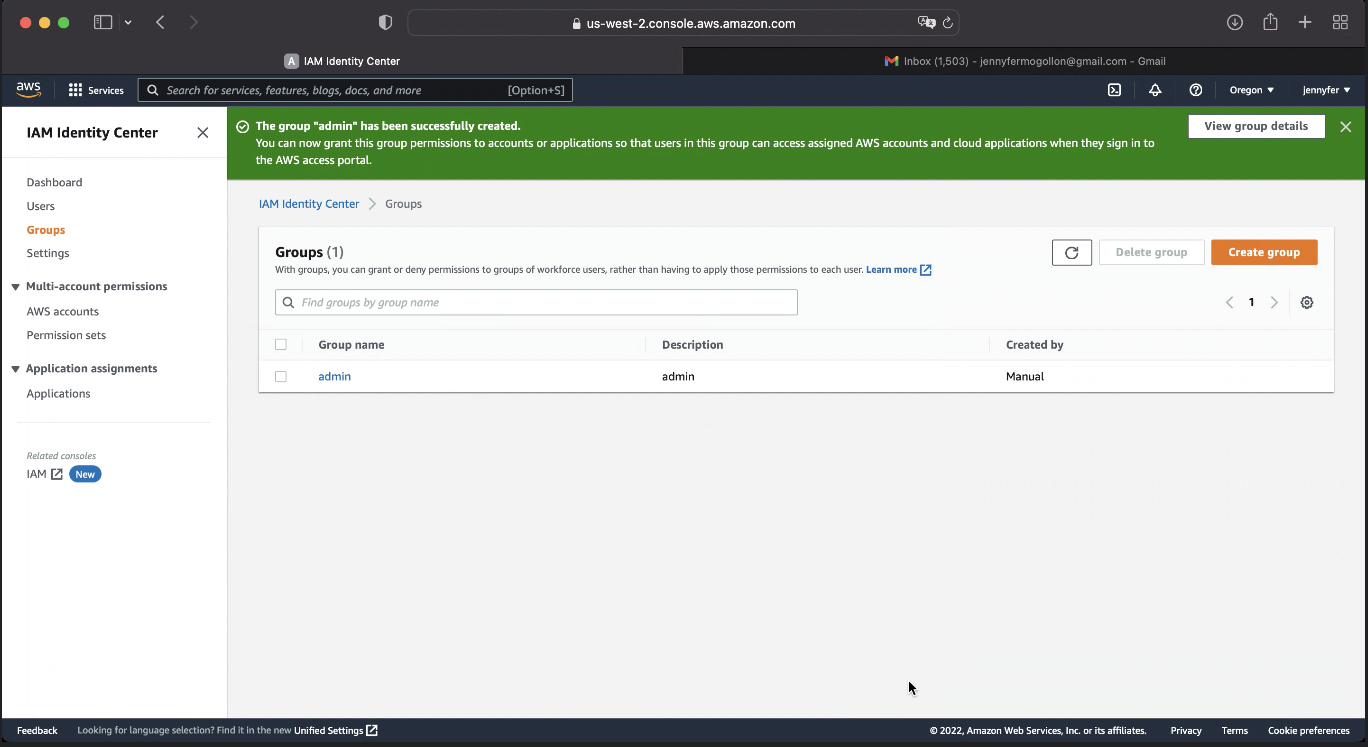1368x747 pixels.
Task: Go to previous page of groups
Action: pos(1230,303)
